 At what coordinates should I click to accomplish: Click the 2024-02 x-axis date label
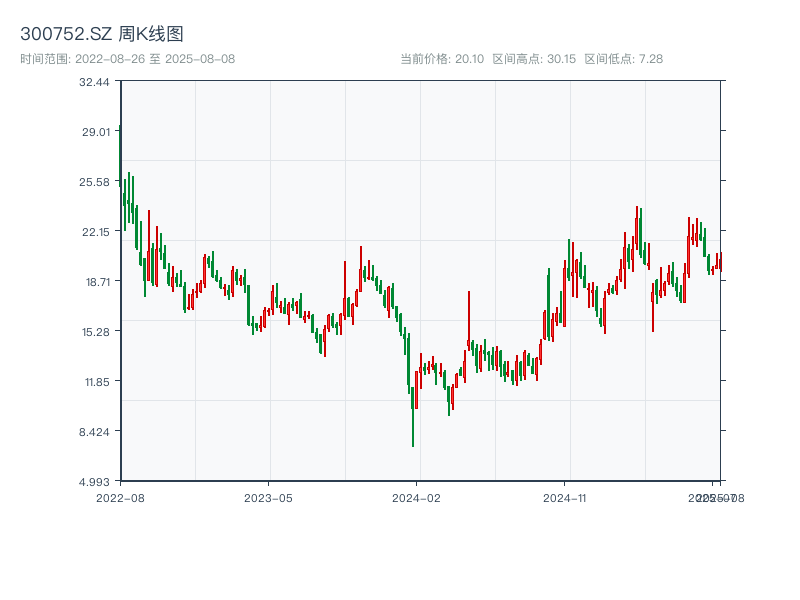[x=416, y=497]
